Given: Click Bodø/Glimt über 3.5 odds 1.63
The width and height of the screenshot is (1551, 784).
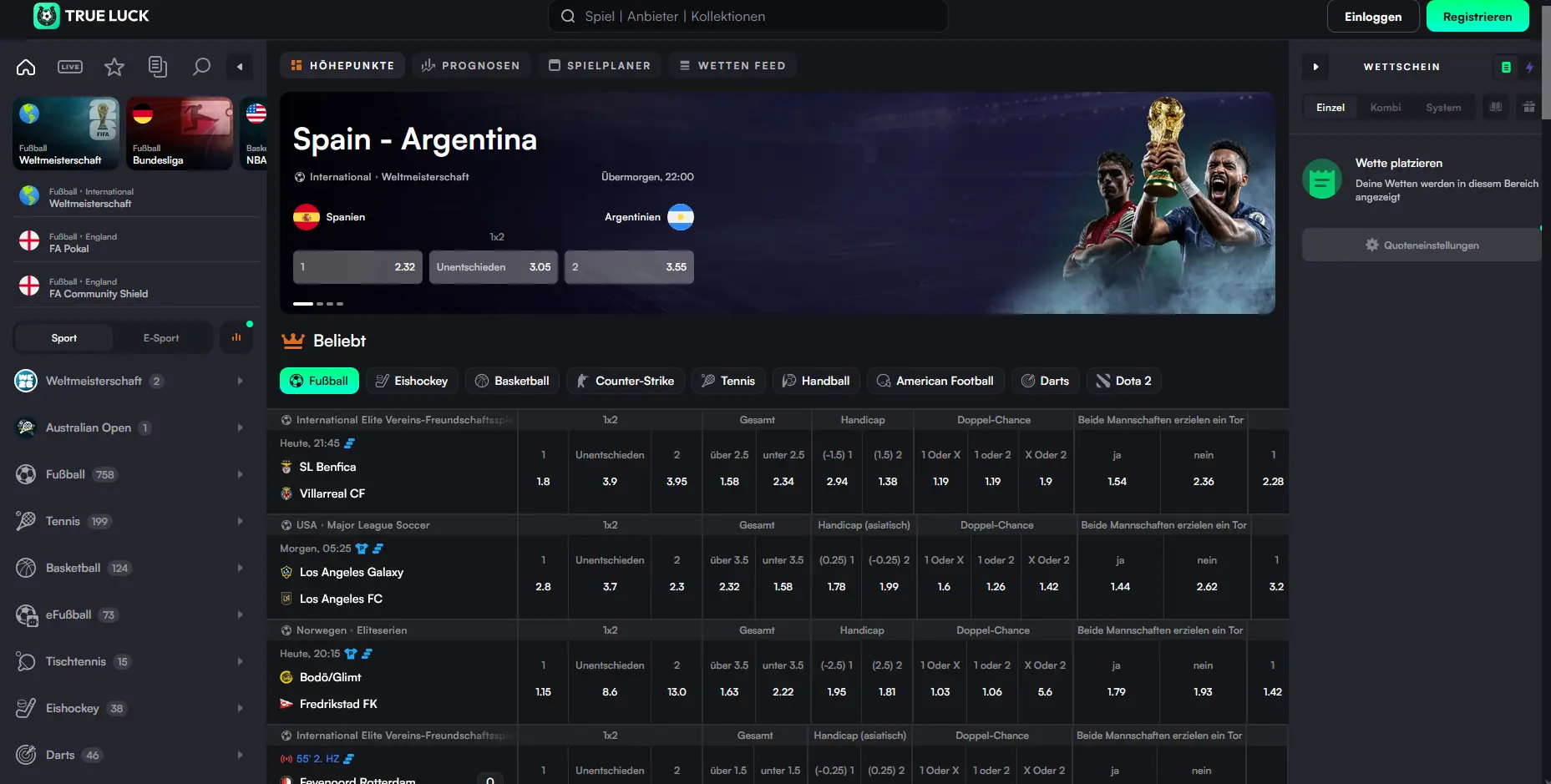Looking at the screenshot, I should click(x=729, y=682).
